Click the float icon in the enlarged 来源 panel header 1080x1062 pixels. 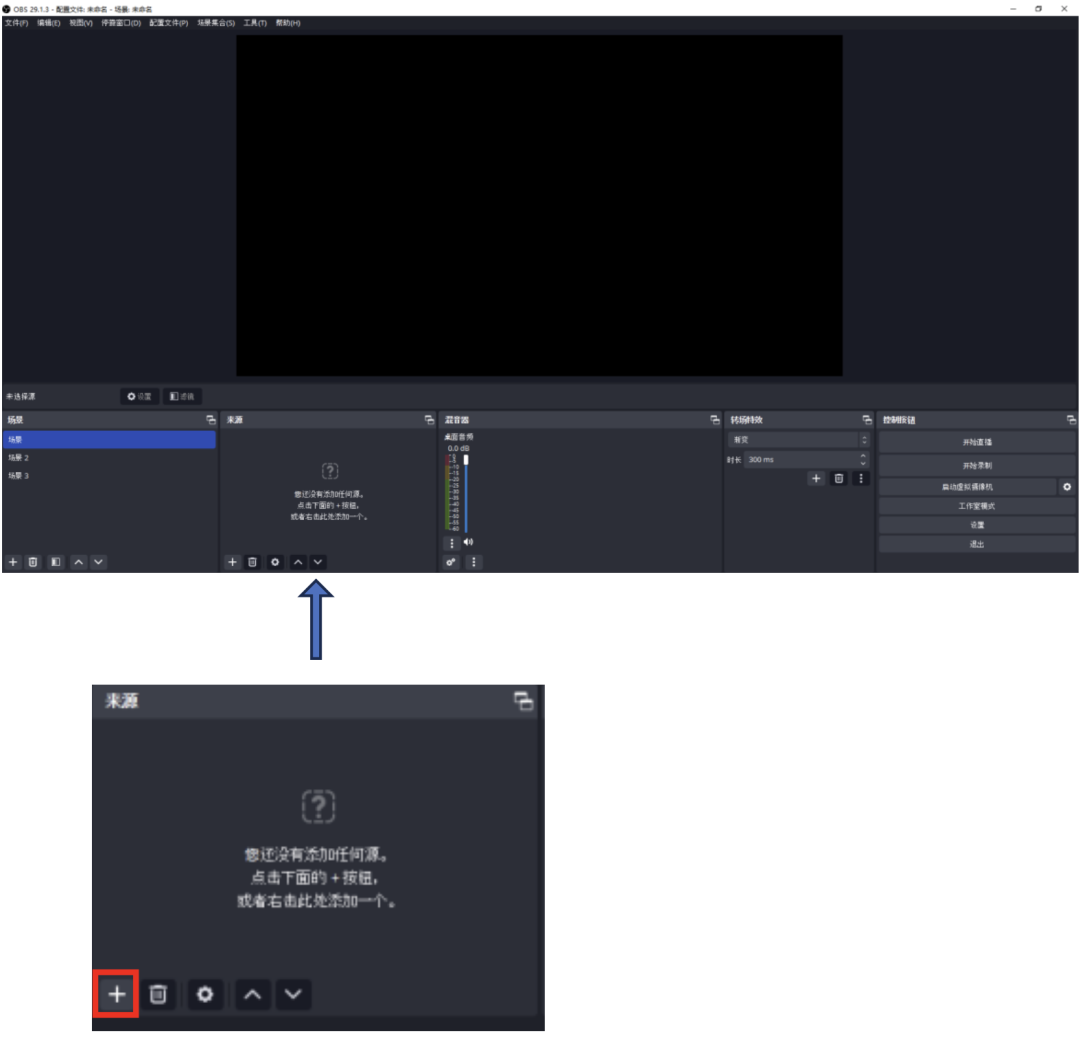[x=523, y=701]
